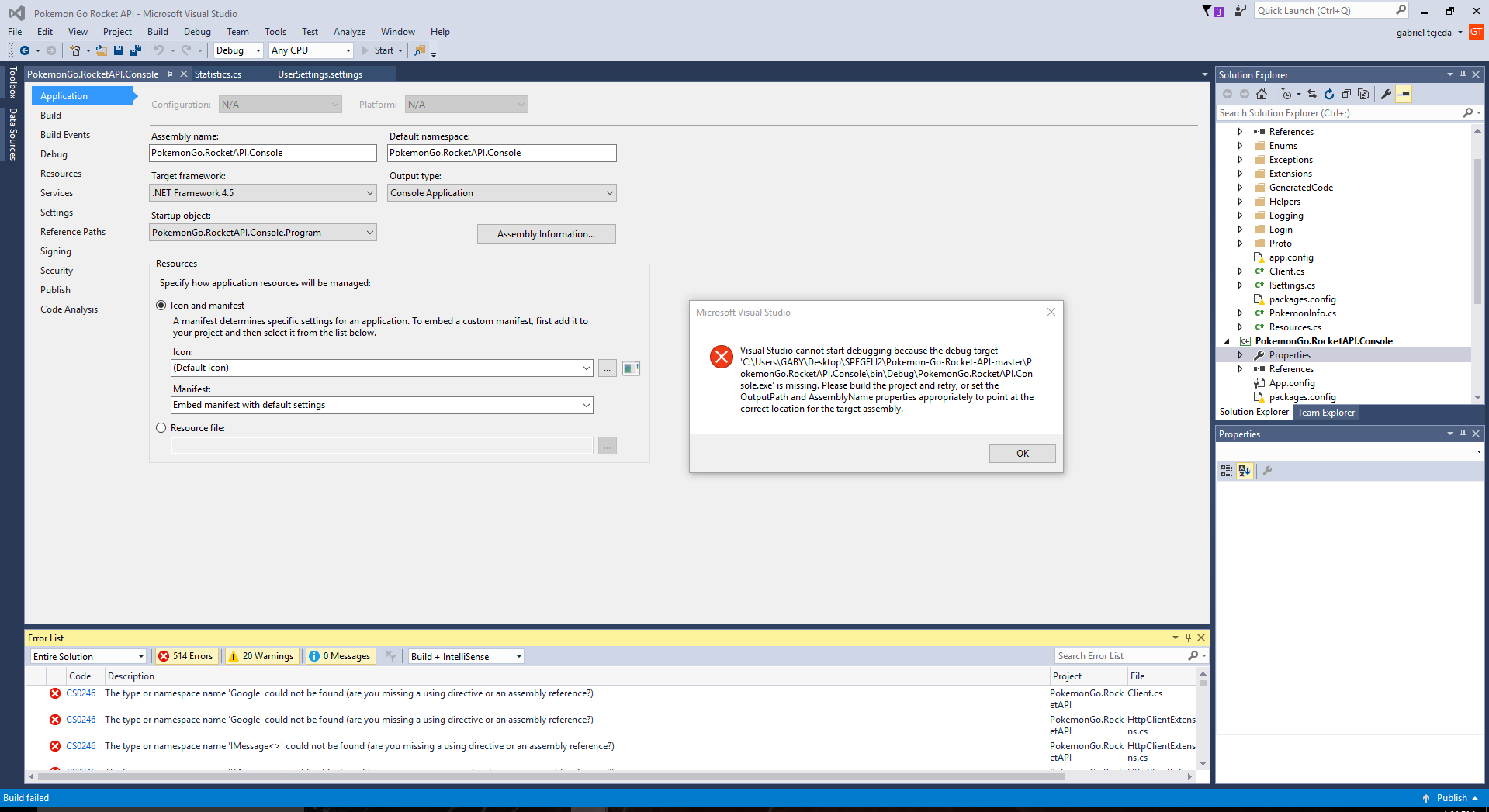Click the Send Feedback icon

click(1241, 10)
